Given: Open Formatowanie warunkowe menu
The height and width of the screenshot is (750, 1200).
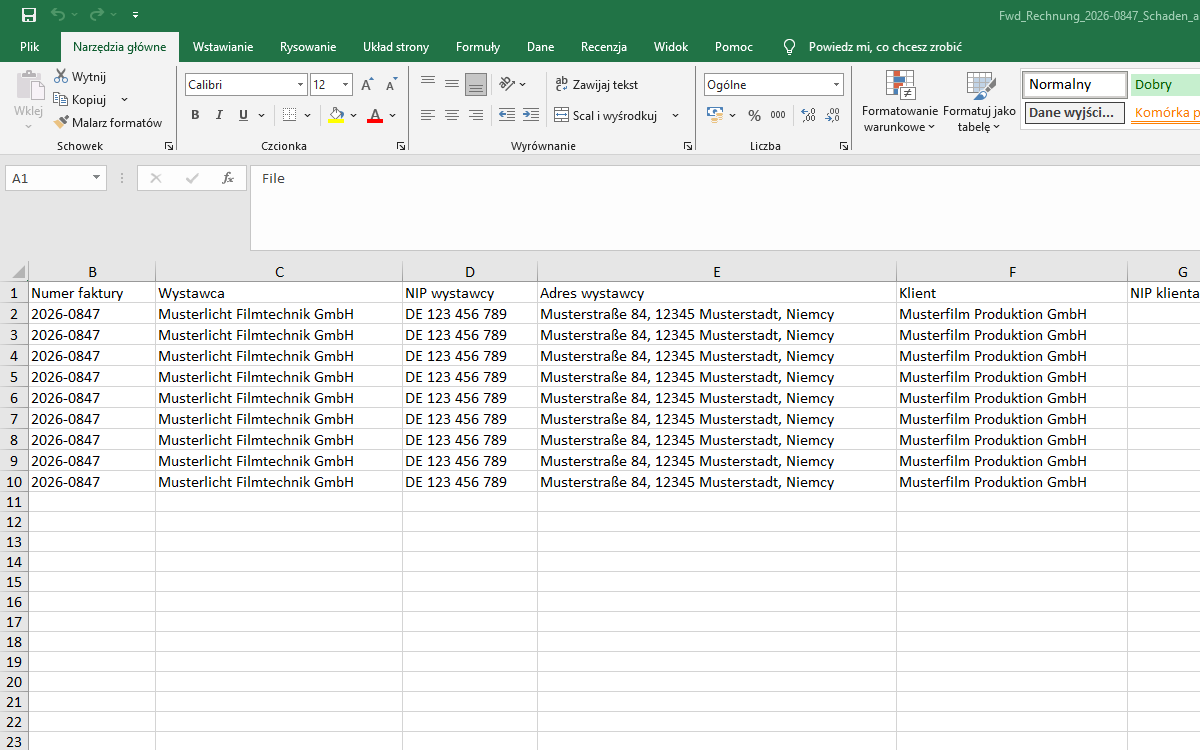Looking at the screenshot, I should (900, 101).
